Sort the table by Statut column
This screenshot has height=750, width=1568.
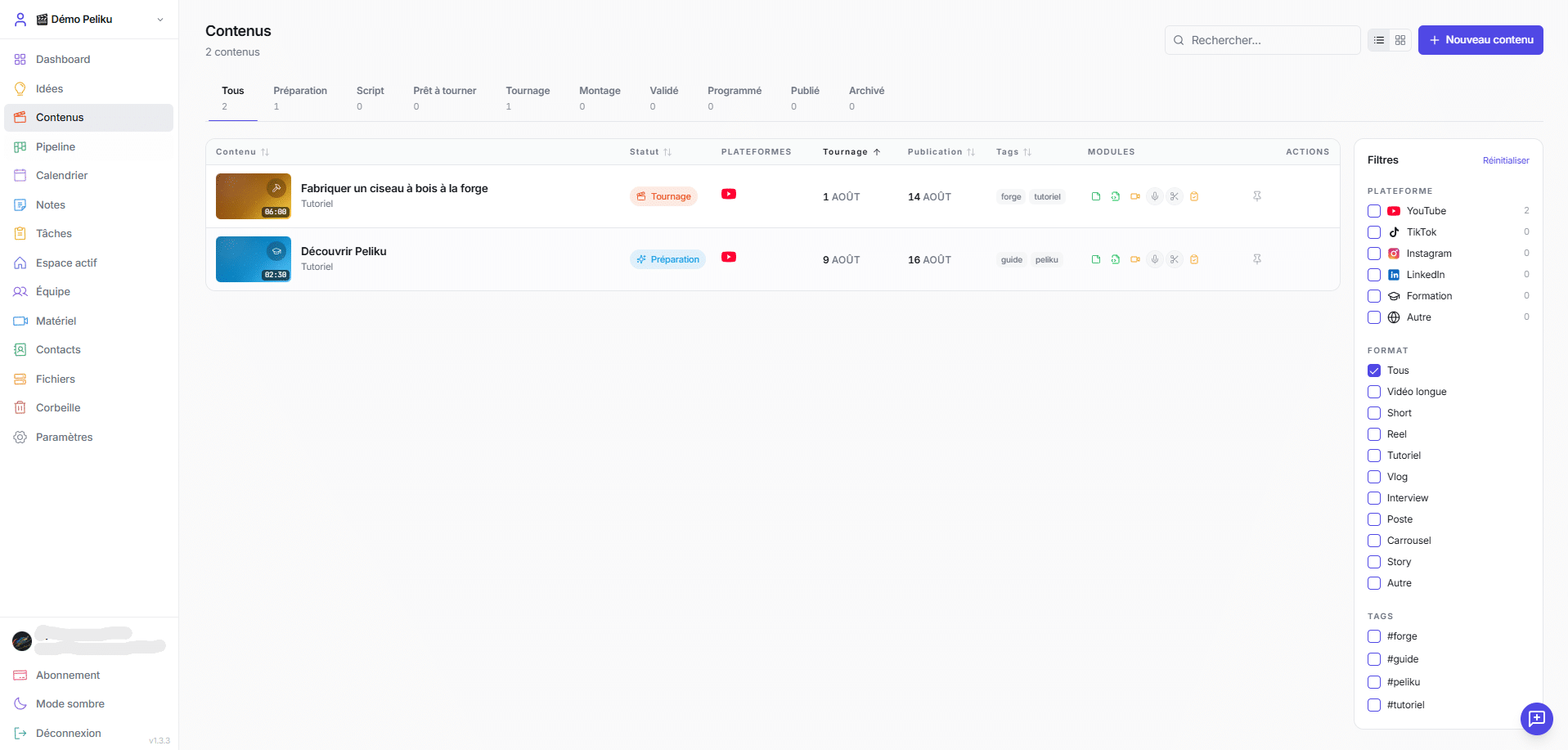[650, 152]
